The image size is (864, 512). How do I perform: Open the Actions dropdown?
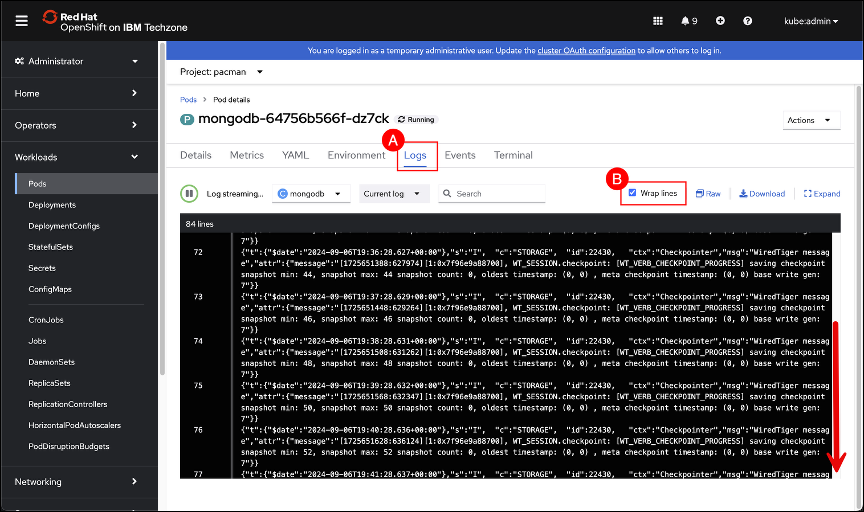tap(811, 120)
